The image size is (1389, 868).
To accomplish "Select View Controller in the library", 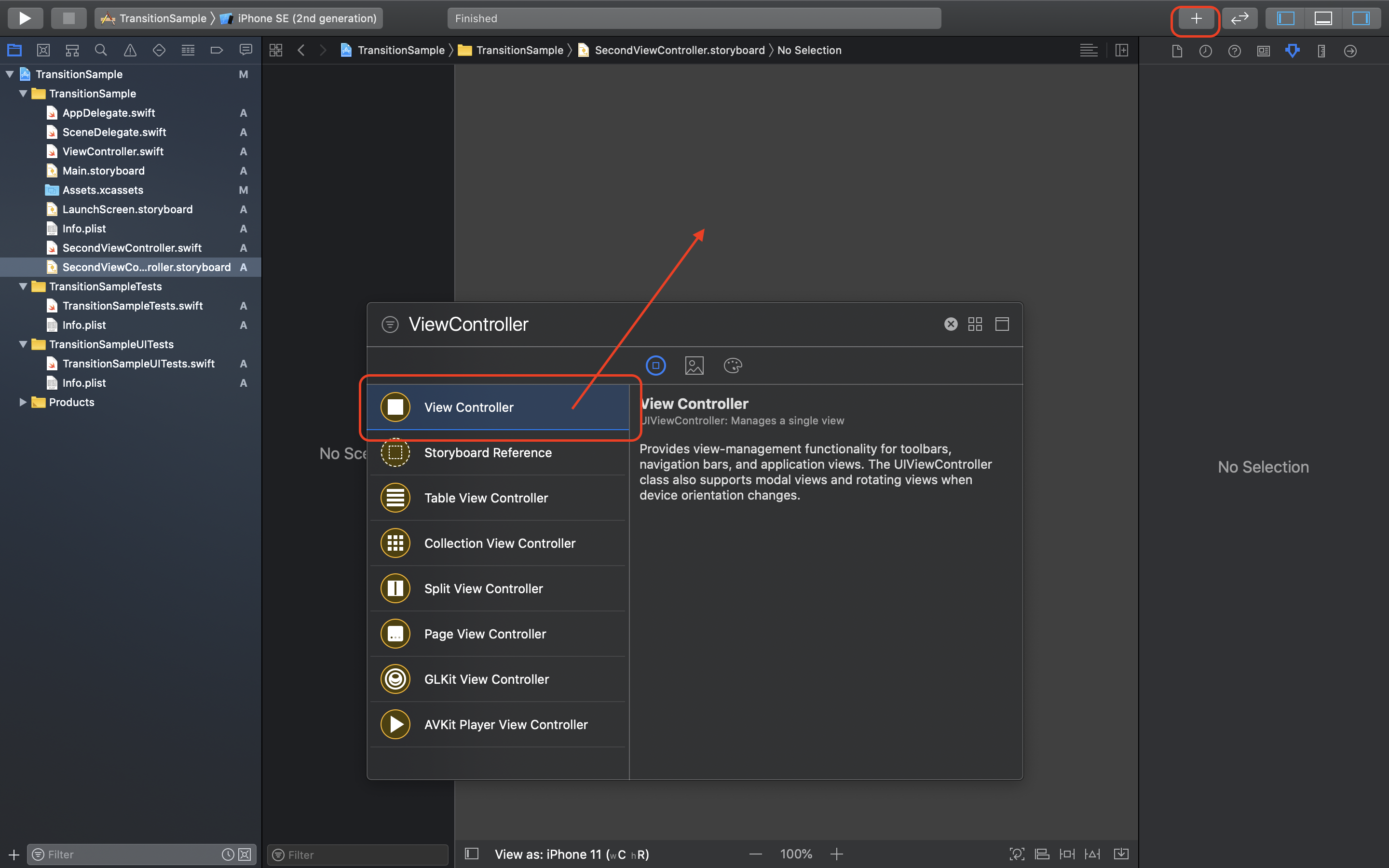I will (498, 407).
